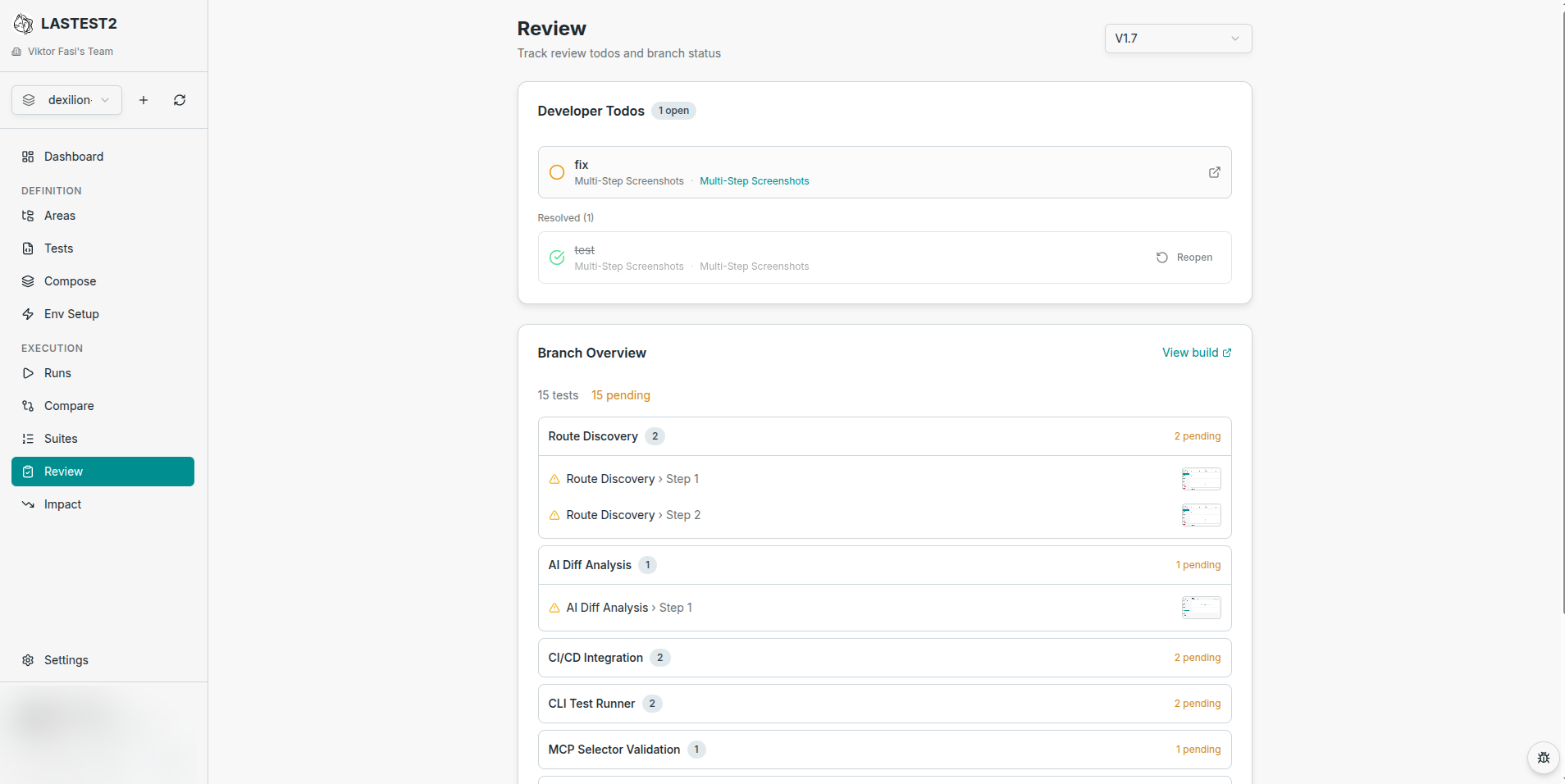Go to Dashboard in the sidebar

click(103, 157)
